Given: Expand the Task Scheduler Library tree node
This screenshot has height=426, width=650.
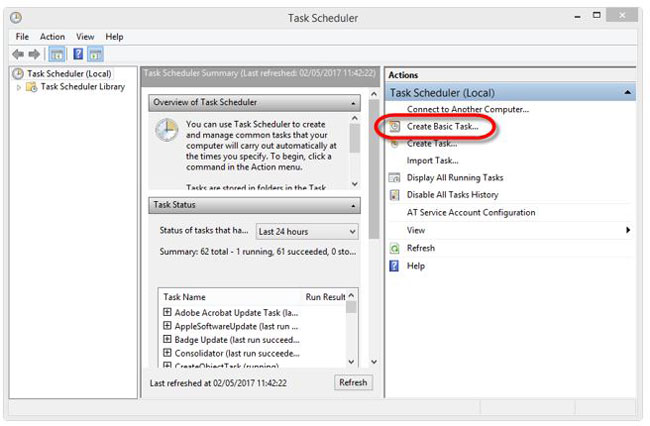Looking at the screenshot, I should (x=18, y=88).
